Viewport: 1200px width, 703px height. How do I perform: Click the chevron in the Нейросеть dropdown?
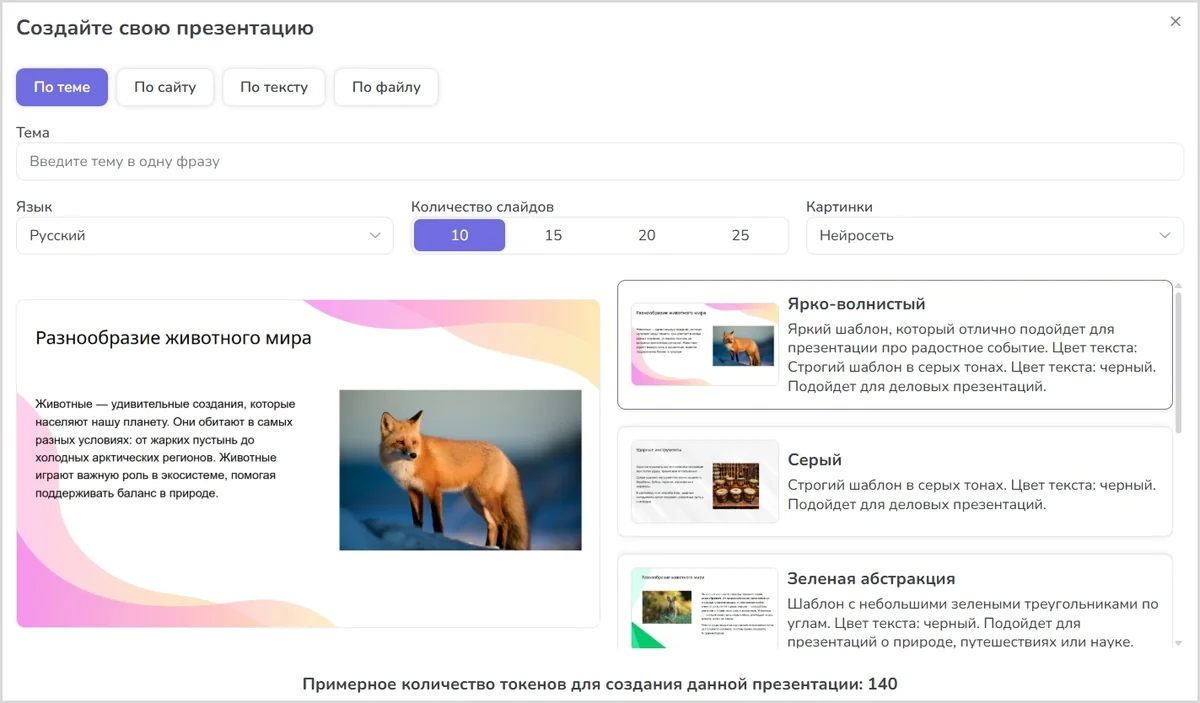(1165, 236)
